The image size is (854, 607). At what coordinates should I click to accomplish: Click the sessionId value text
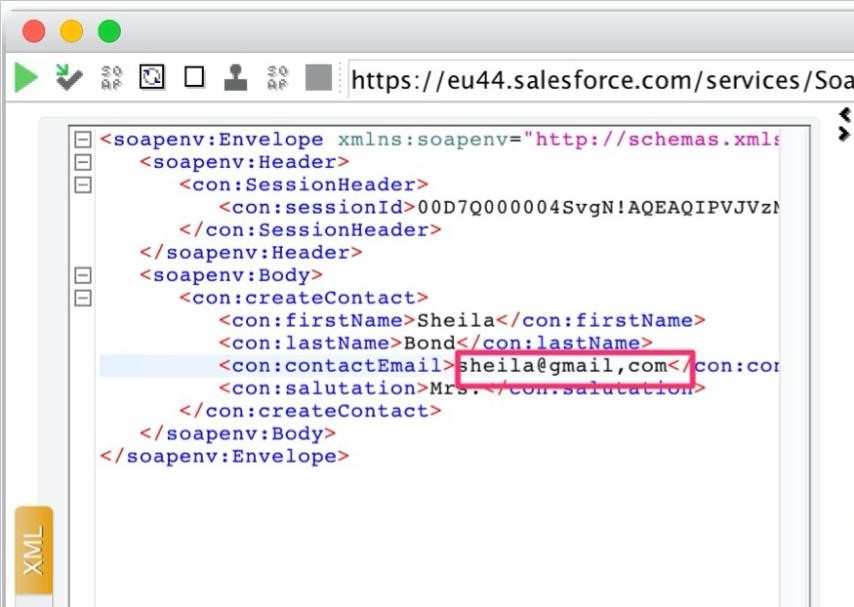click(x=598, y=208)
